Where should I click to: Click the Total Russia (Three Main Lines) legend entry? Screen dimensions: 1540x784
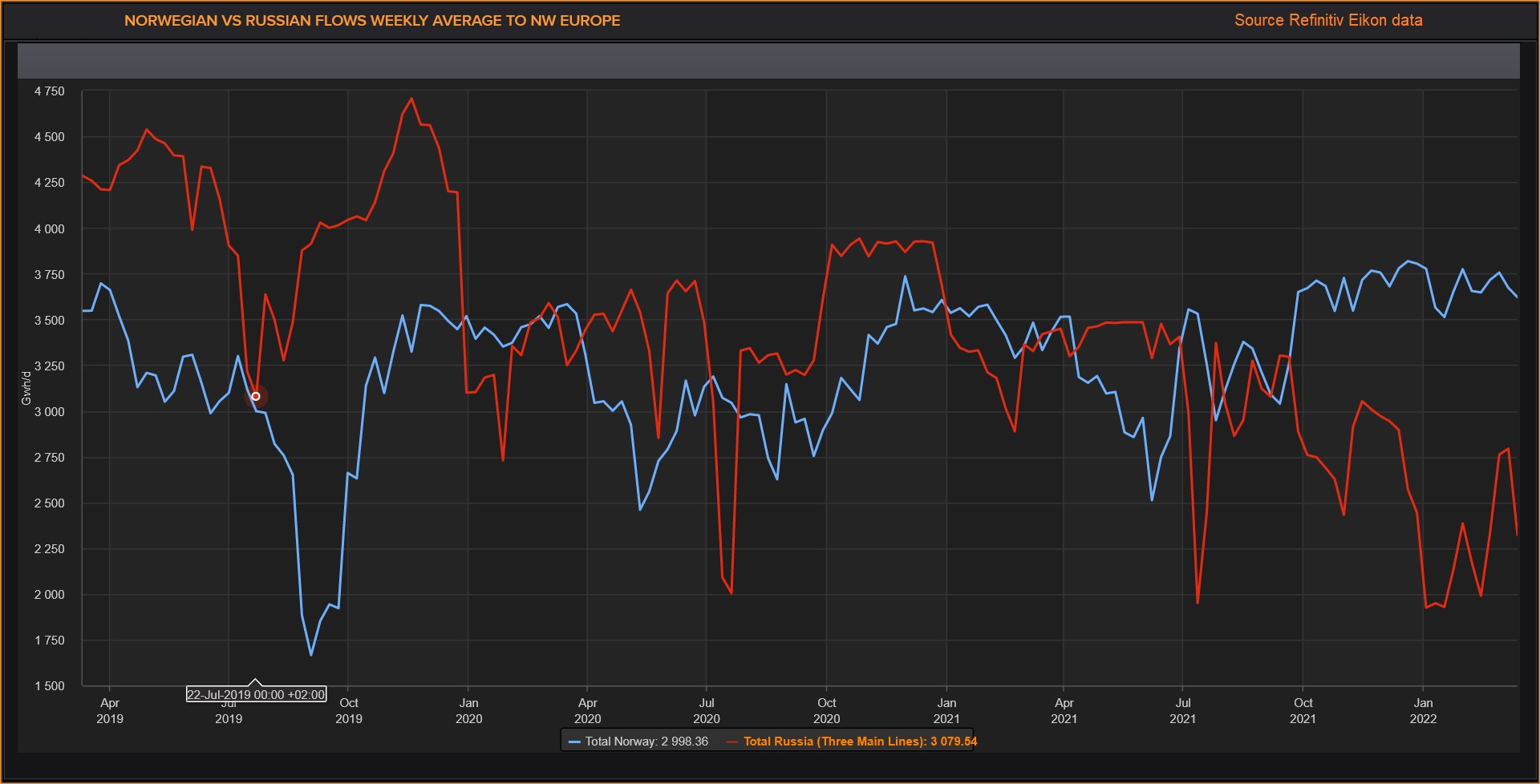[x=852, y=742]
